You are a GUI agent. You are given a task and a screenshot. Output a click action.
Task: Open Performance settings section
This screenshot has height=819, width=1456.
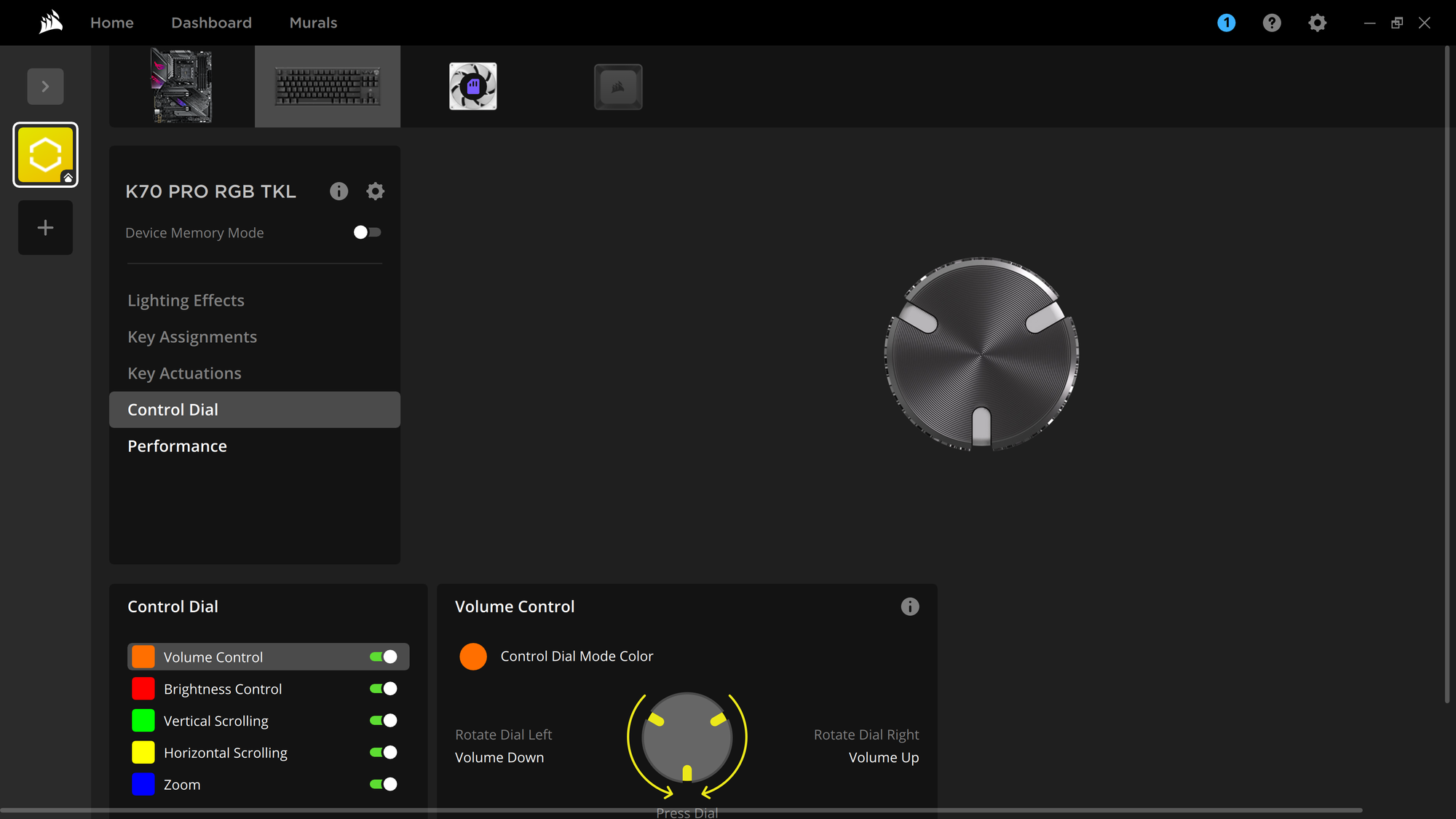point(177,445)
